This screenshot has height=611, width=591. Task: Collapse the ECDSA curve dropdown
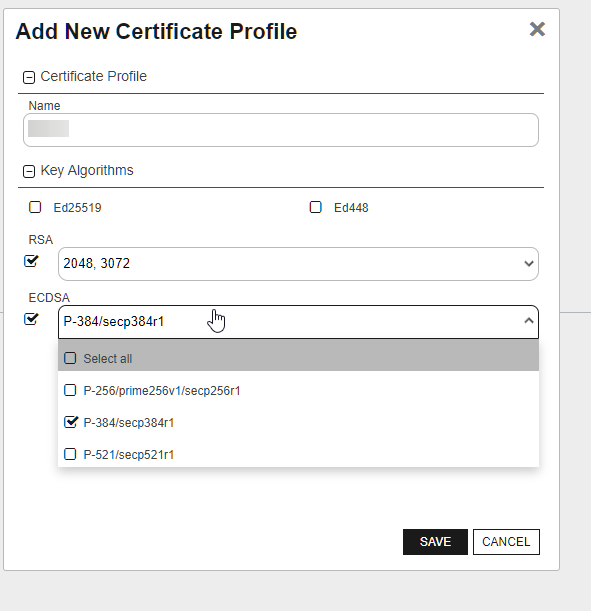click(298, 322)
